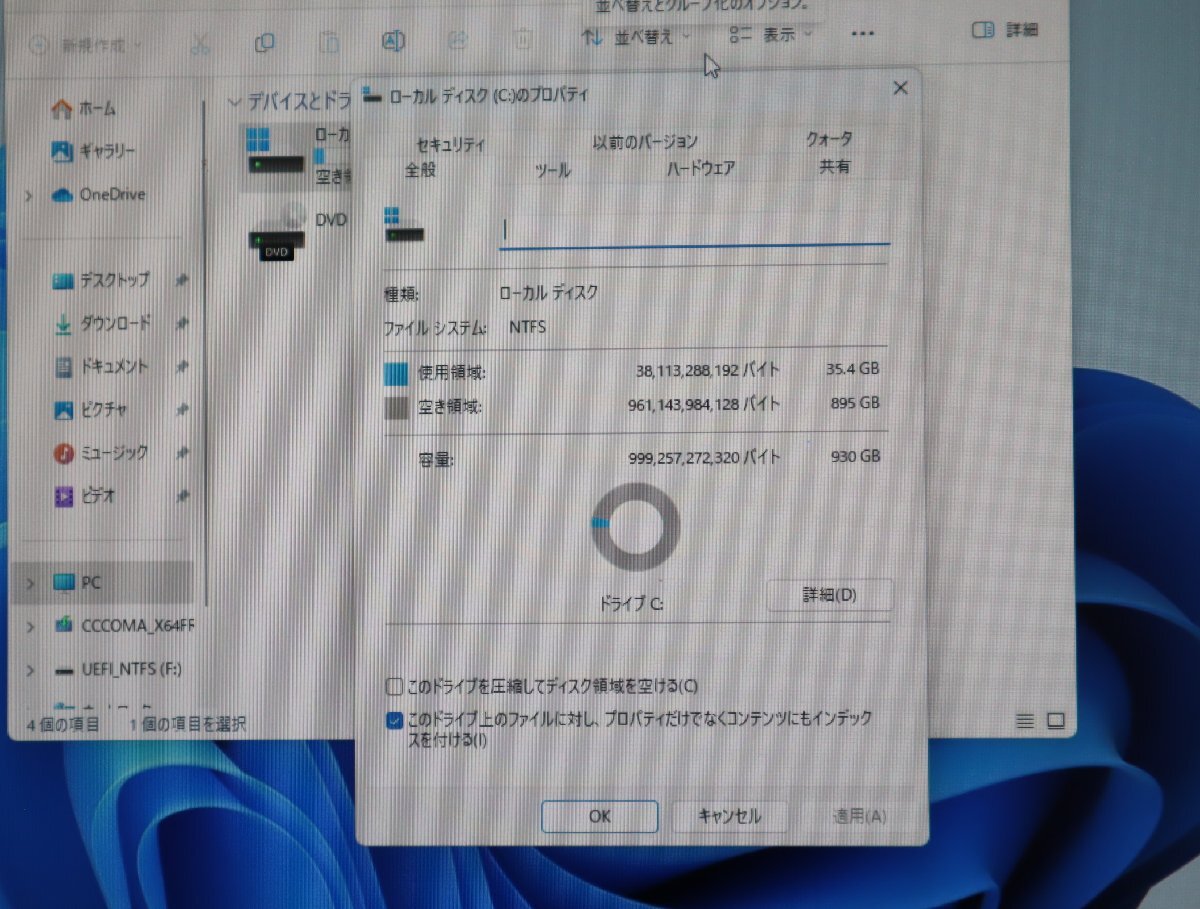
Task: Expand the CCCOMA_X64FF tree node
Action: click(x=30, y=626)
